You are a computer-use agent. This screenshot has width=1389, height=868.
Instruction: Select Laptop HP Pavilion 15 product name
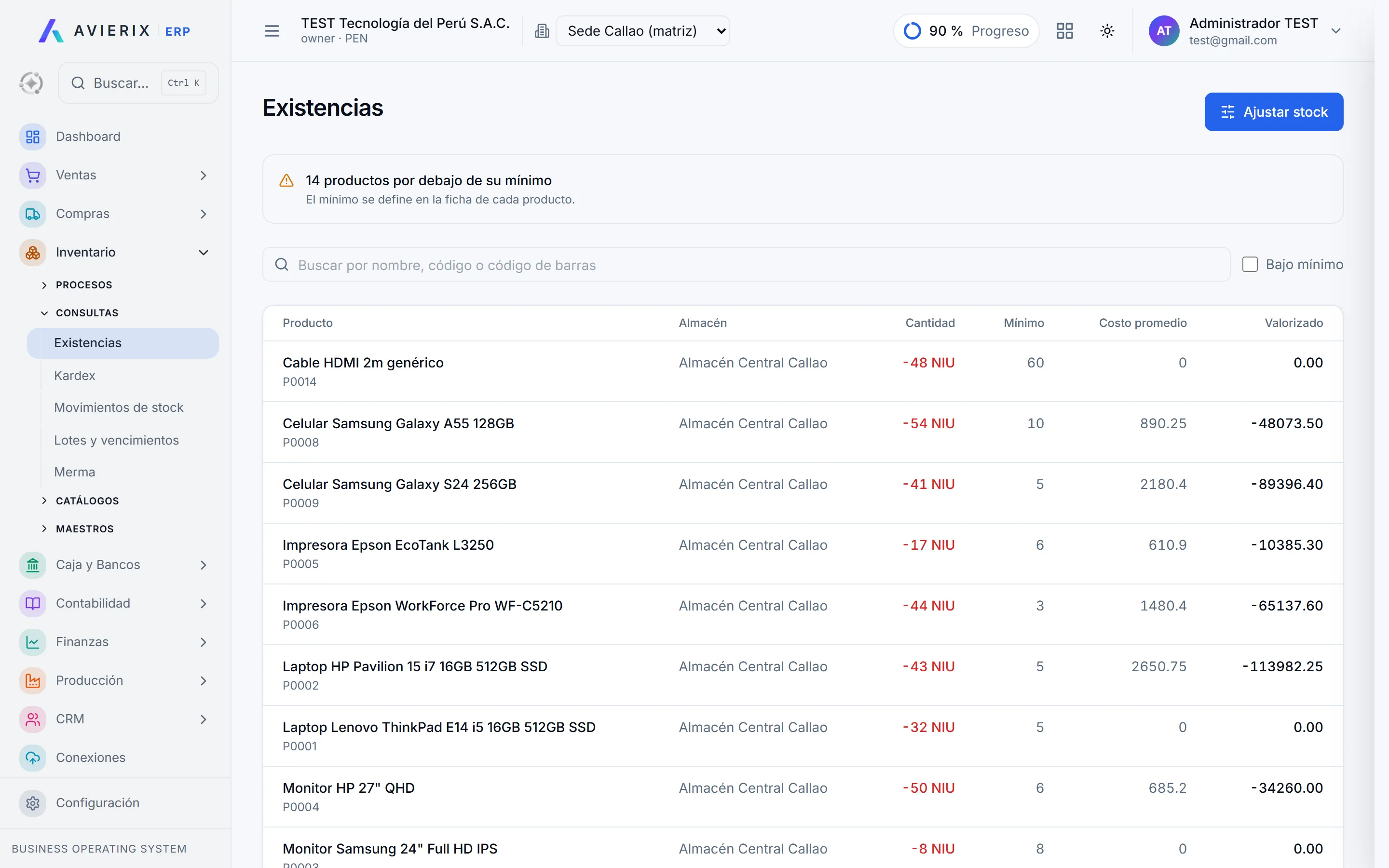pyautogui.click(x=415, y=666)
